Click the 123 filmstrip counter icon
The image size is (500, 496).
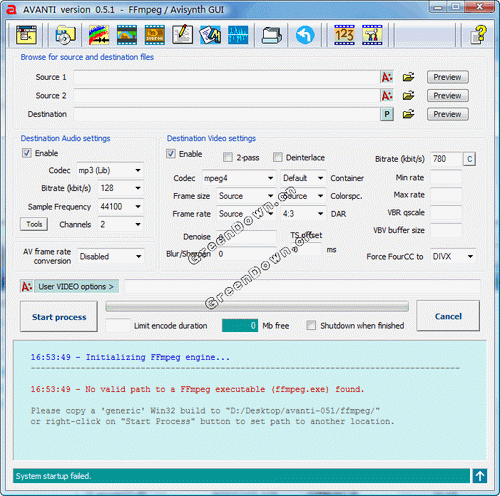[344, 35]
